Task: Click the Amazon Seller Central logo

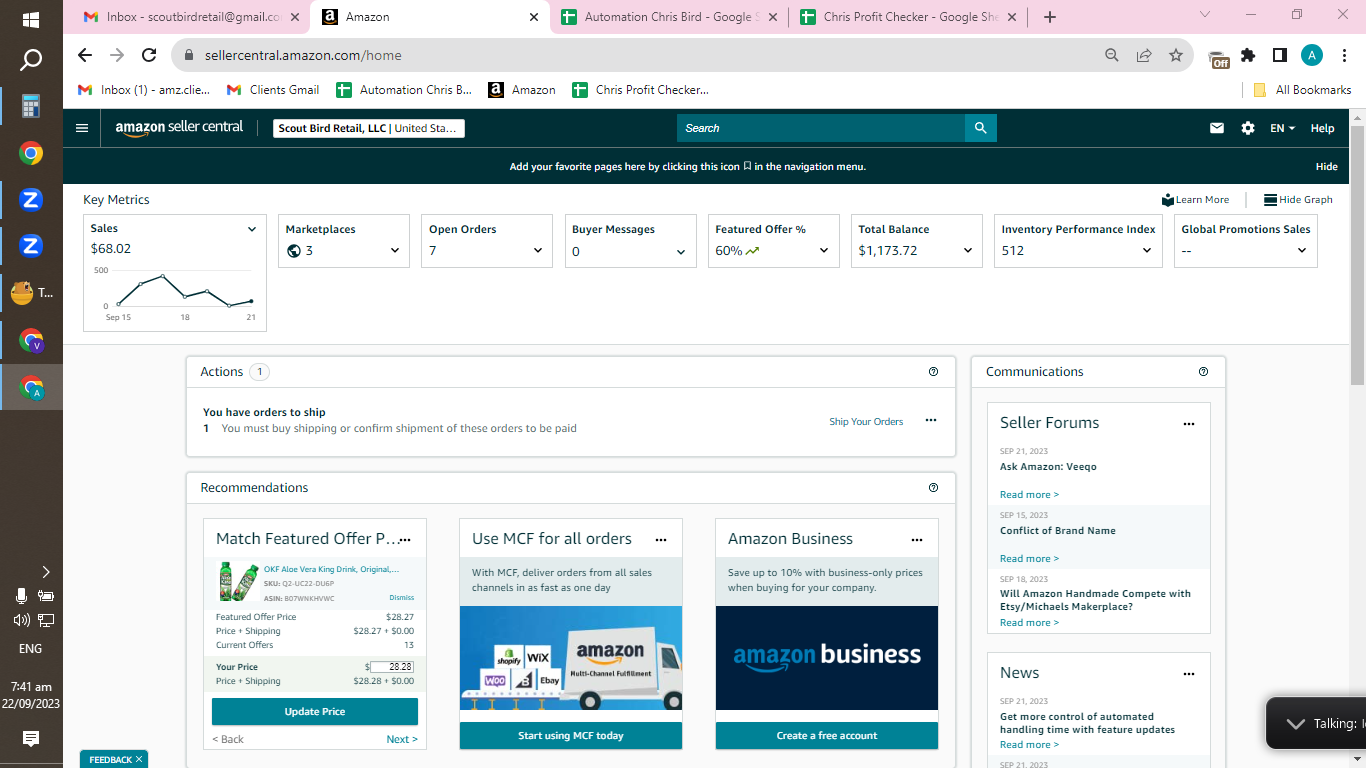Action: coord(179,128)
